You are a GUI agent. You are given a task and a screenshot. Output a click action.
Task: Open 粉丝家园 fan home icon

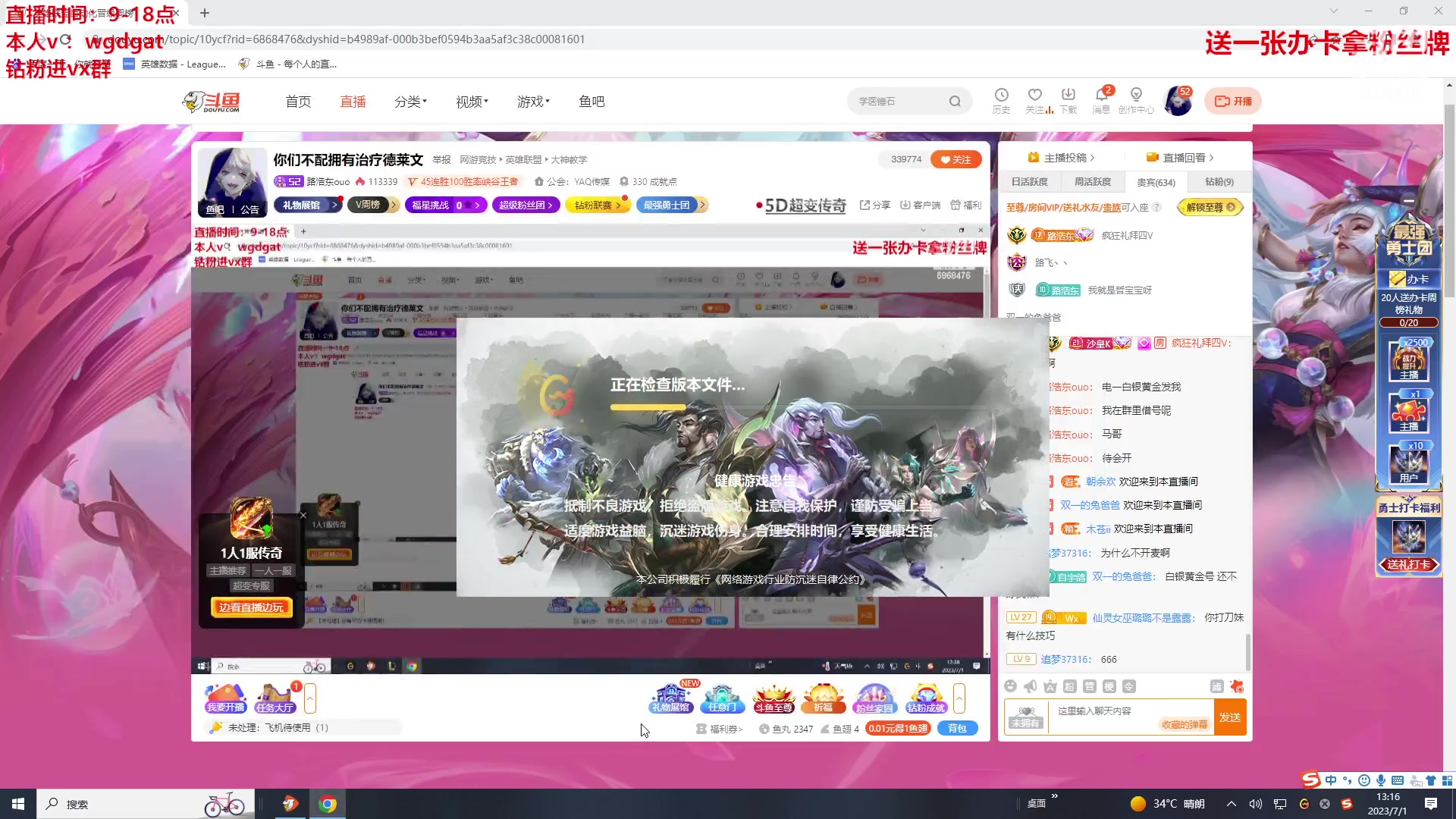875,698
